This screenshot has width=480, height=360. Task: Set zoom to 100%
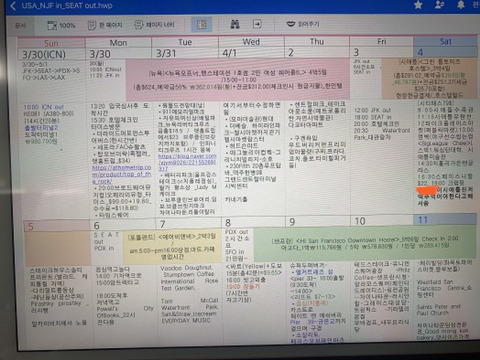click(61, 25)
